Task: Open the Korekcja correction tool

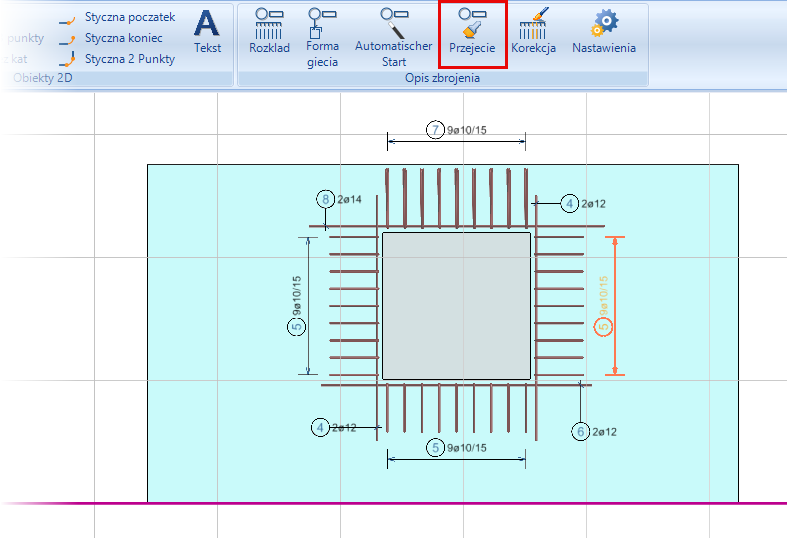Action: (x=533, y=32)
